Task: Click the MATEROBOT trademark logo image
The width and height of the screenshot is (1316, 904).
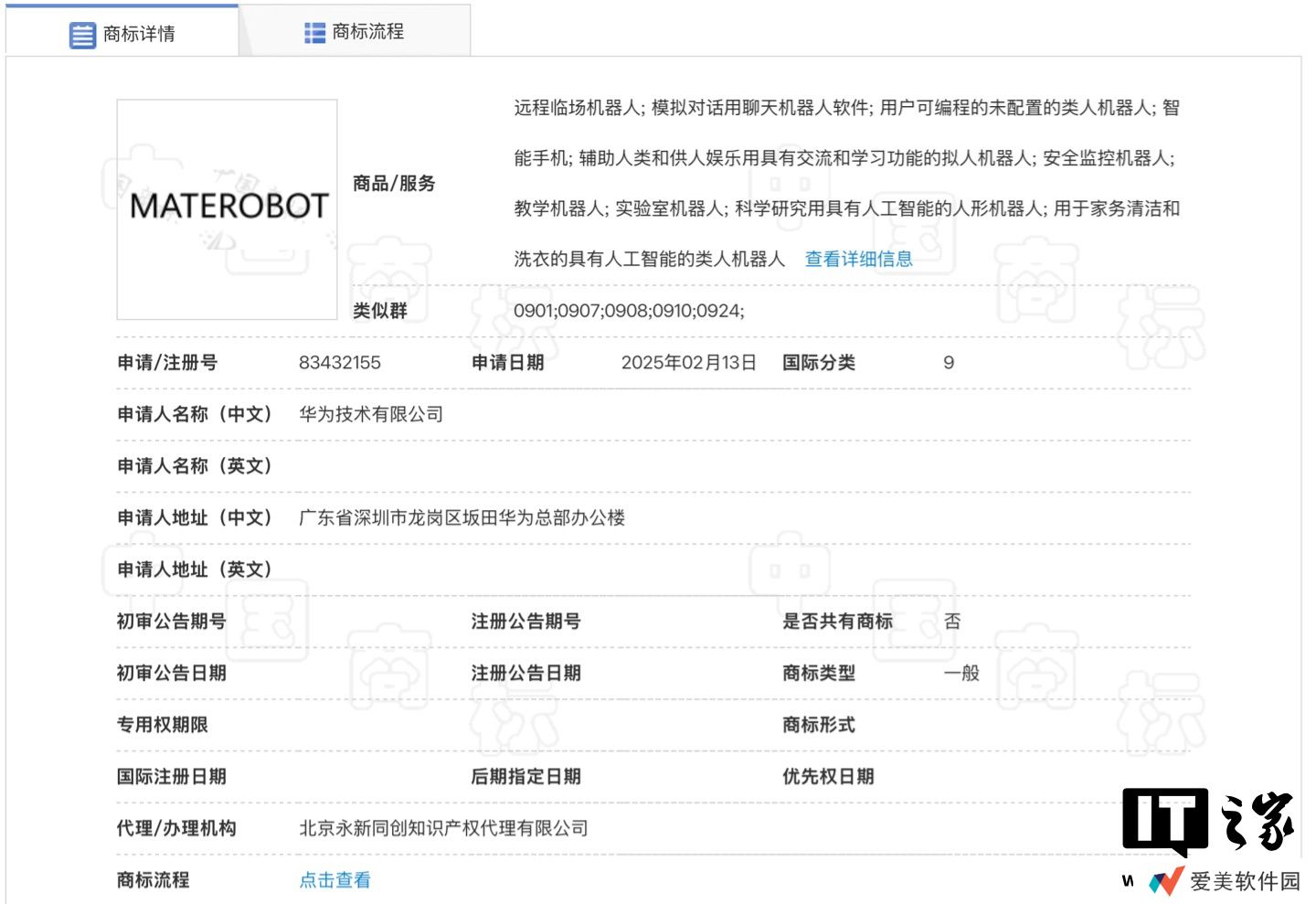Action: (x=227, y=208)
